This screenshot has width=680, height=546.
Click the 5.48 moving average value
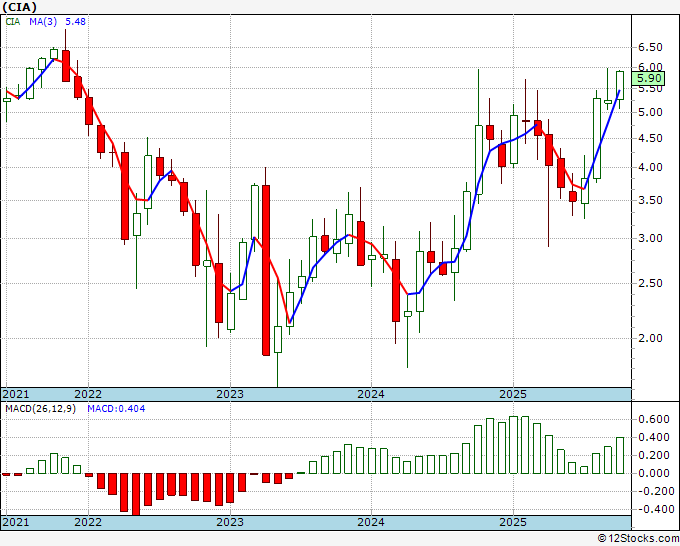tap(75, 21)
